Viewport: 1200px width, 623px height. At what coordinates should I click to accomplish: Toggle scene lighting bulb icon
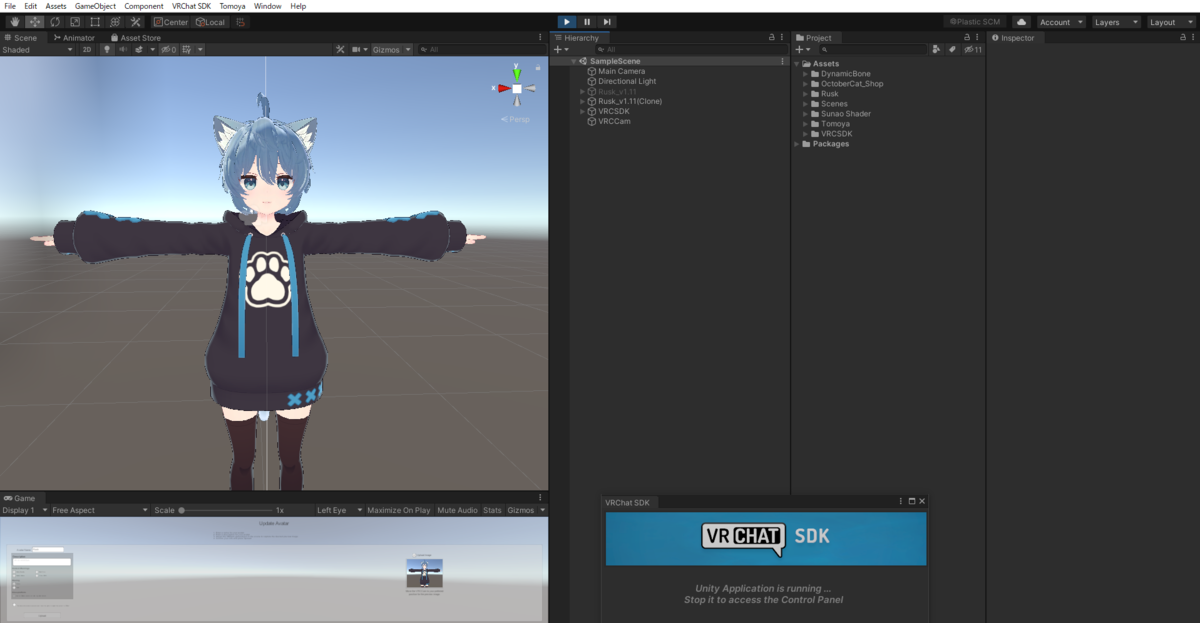point(107,49)
